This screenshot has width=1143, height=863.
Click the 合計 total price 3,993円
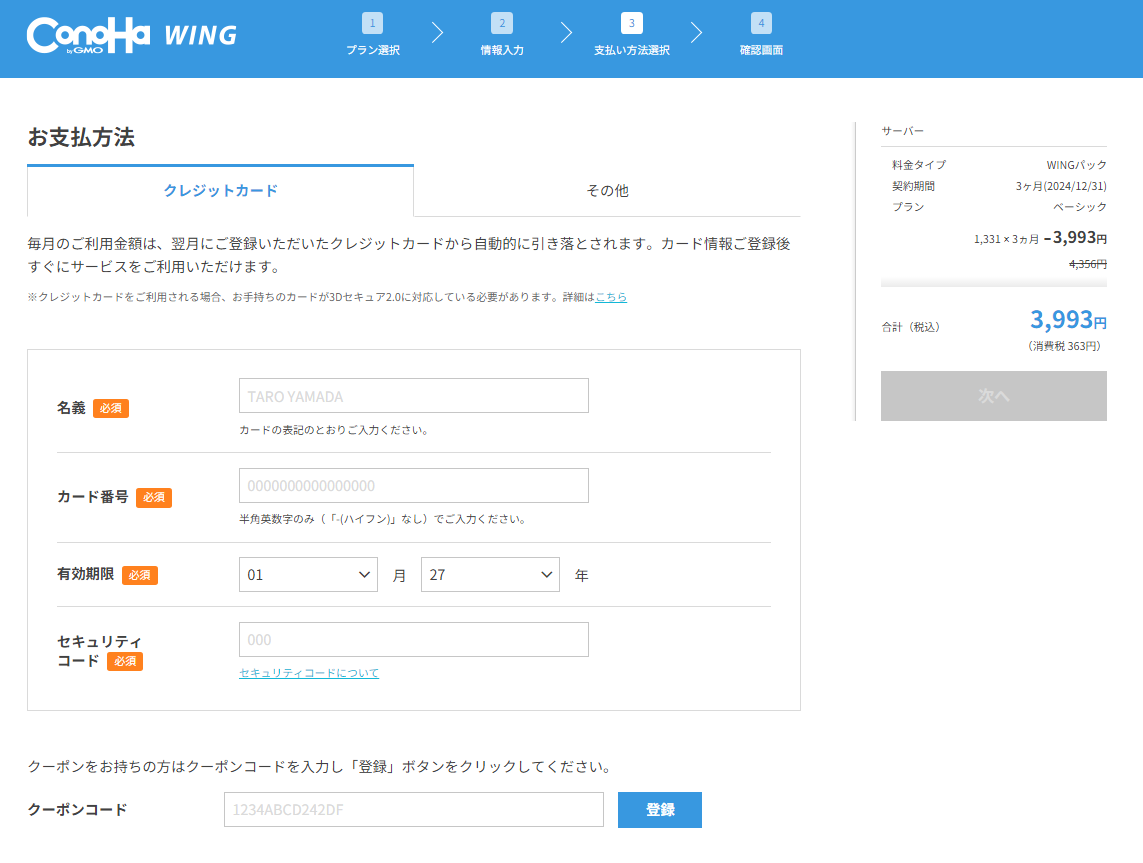(x=1067, y=321)
